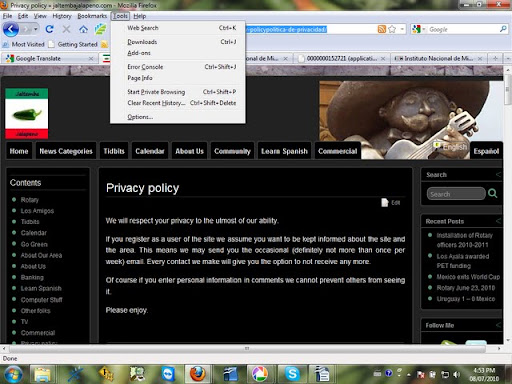Click Learn Spanish navigation button

284,151
